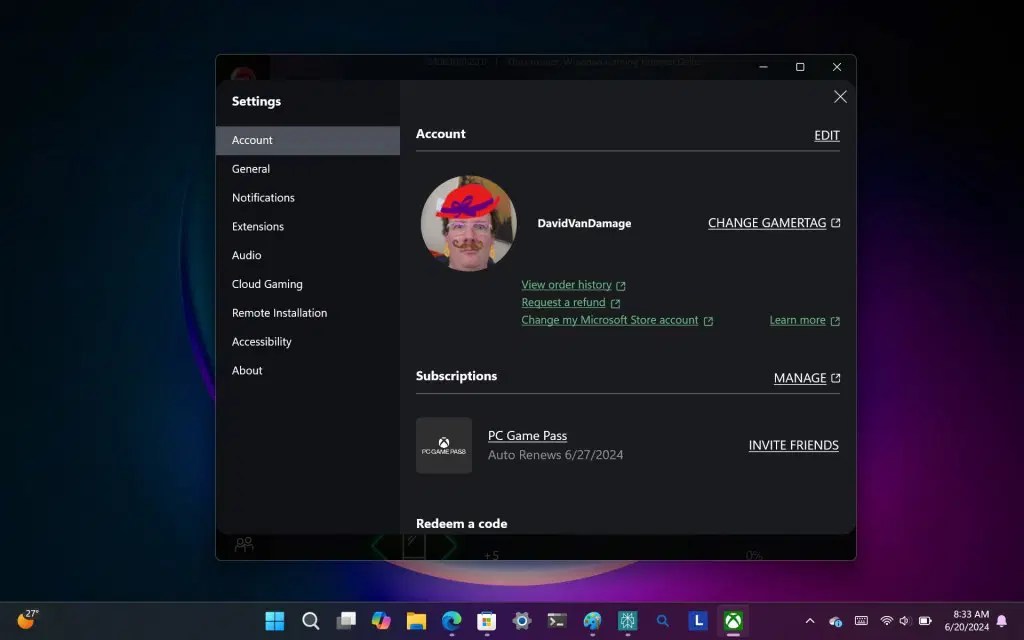1024x640 pixels.
Task: Open the Cloud Gaming settings section
Action: tap(267, 284)
